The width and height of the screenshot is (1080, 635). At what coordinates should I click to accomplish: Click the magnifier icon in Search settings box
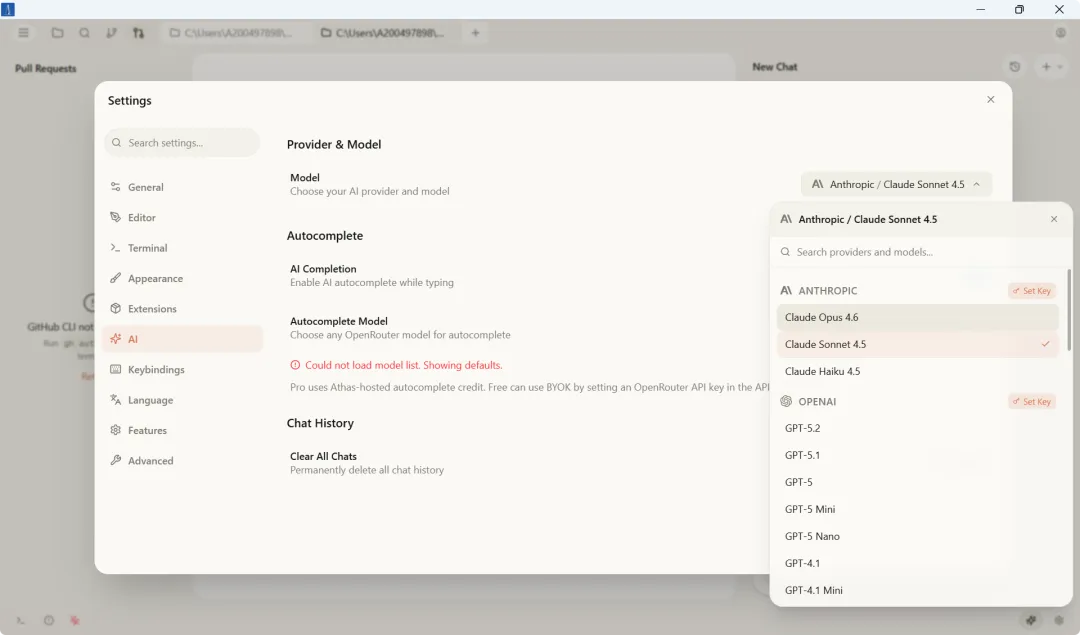coord(116,143)
